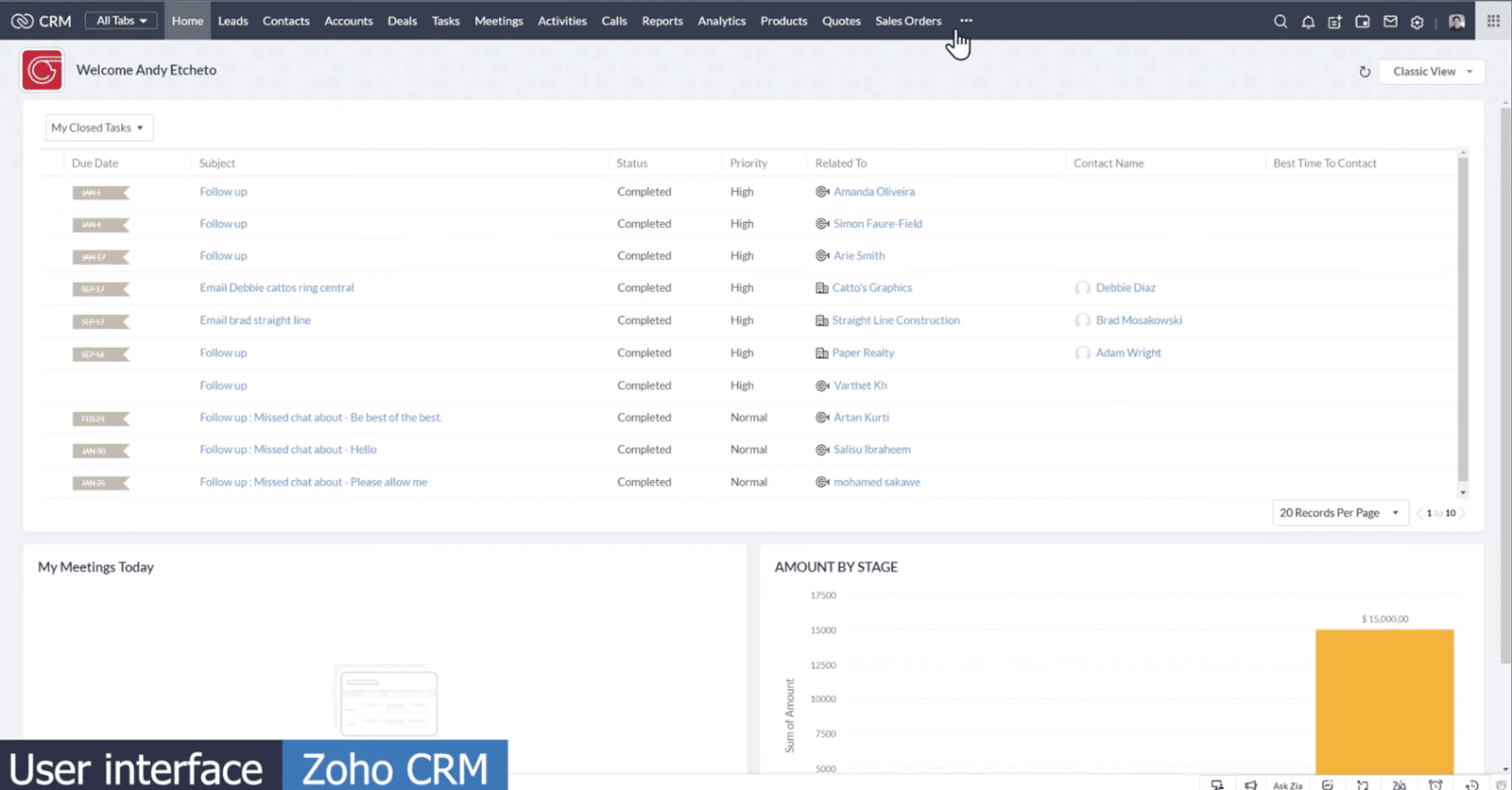Open the All Tabs dropdown
1512x790 pixels.
tap(121, 21)
